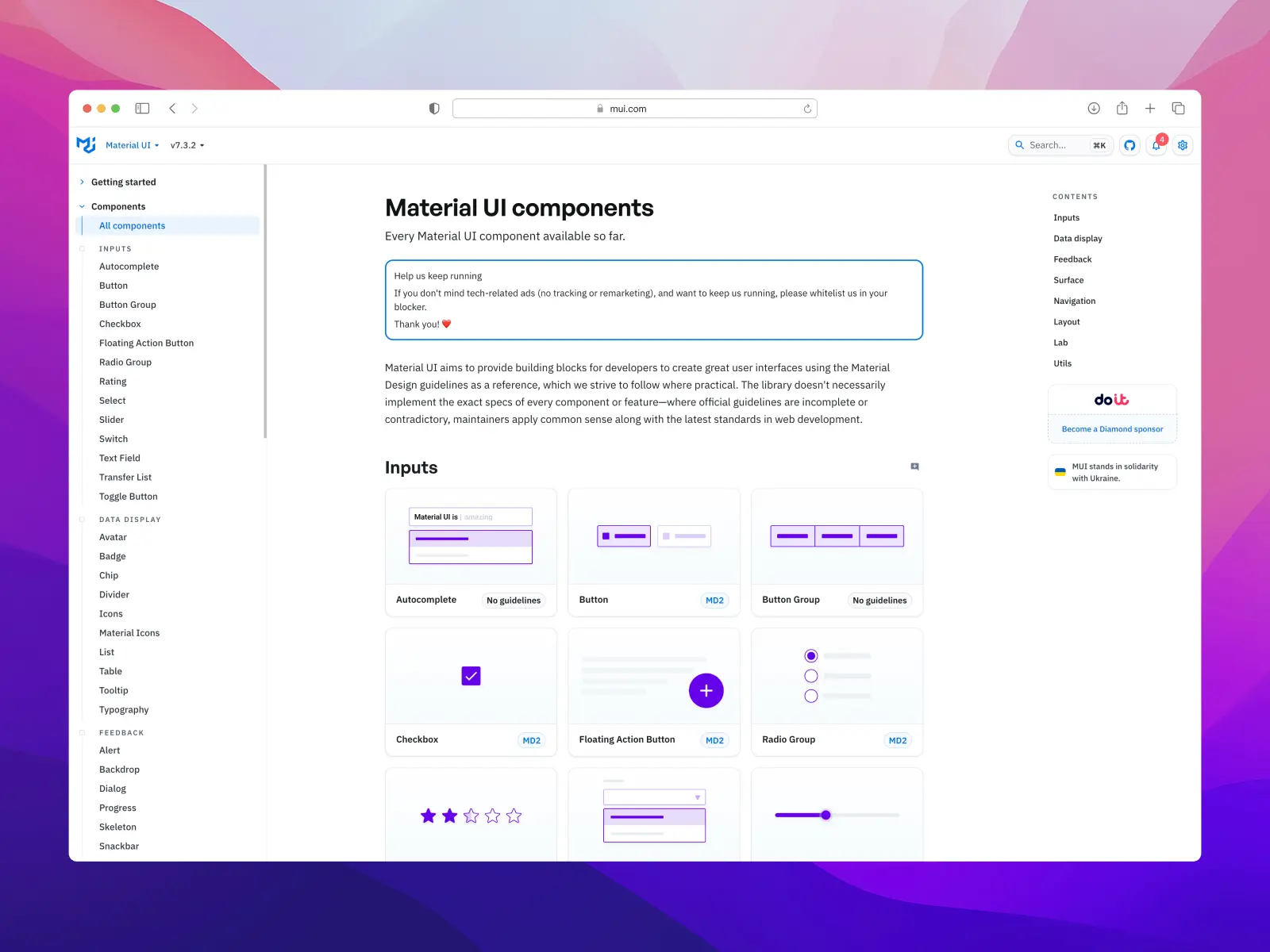This screenshot has height=952, width=1270.
Task: Click the Search field
Action: [x=1060, y=145]
